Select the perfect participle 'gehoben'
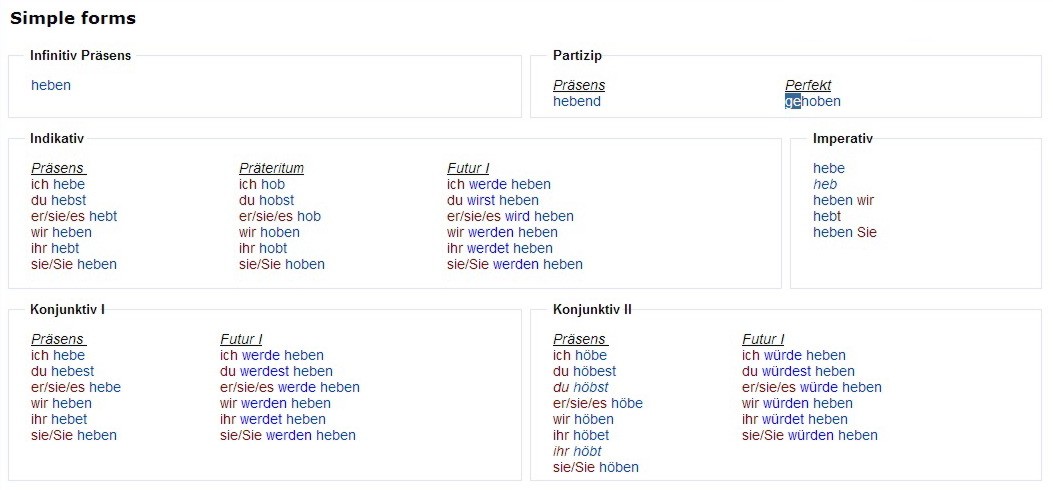Viewport: 1053px width, 490px height. point(813,101)
